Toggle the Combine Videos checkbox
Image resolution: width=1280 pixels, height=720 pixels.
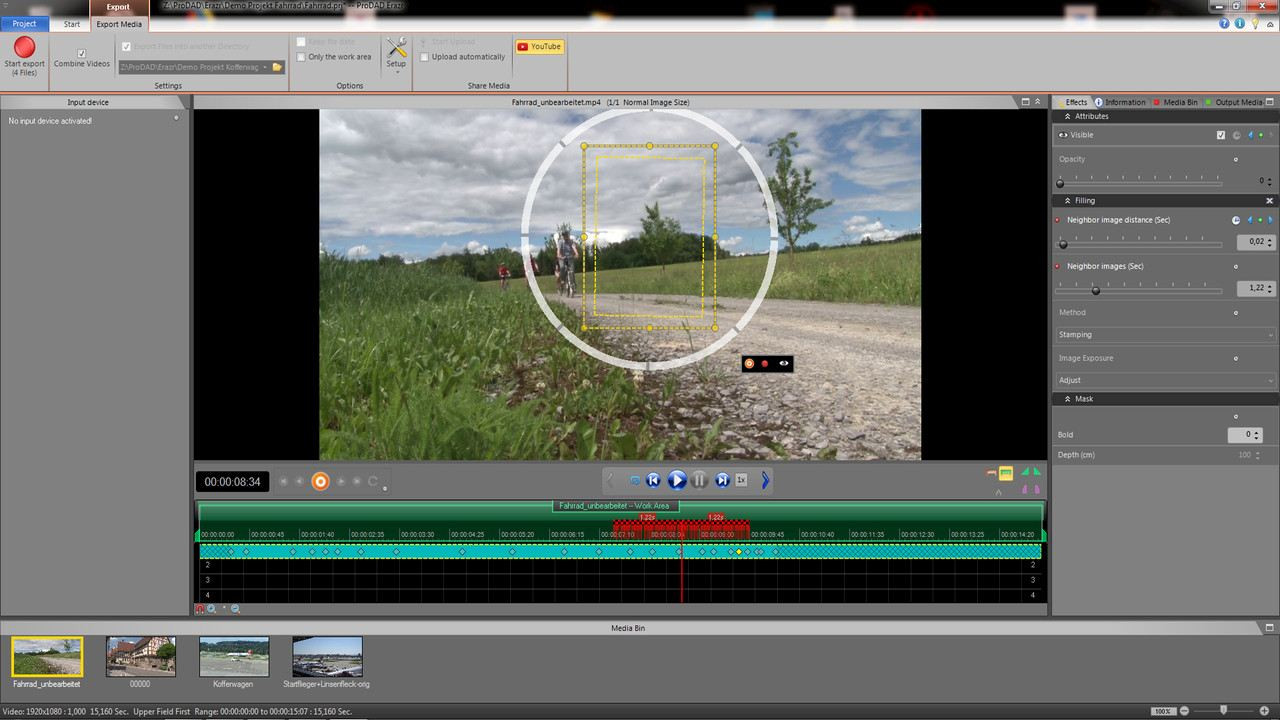pos(82,53)
